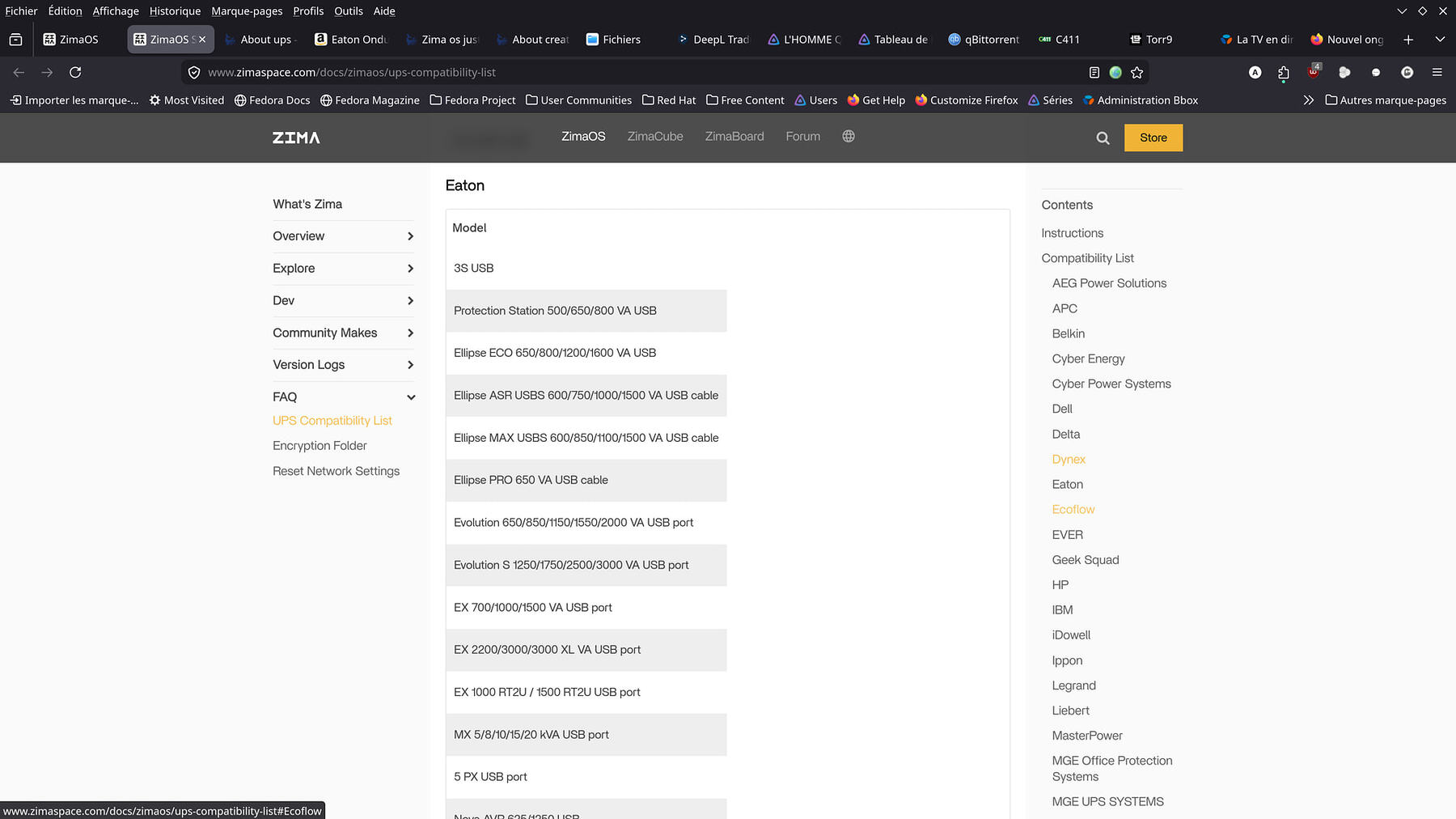Image resolution: width=1456 pixels, height=819 pixels.
Task: Open ZimaCube in the site navigation
Action: tap(655, 137)
